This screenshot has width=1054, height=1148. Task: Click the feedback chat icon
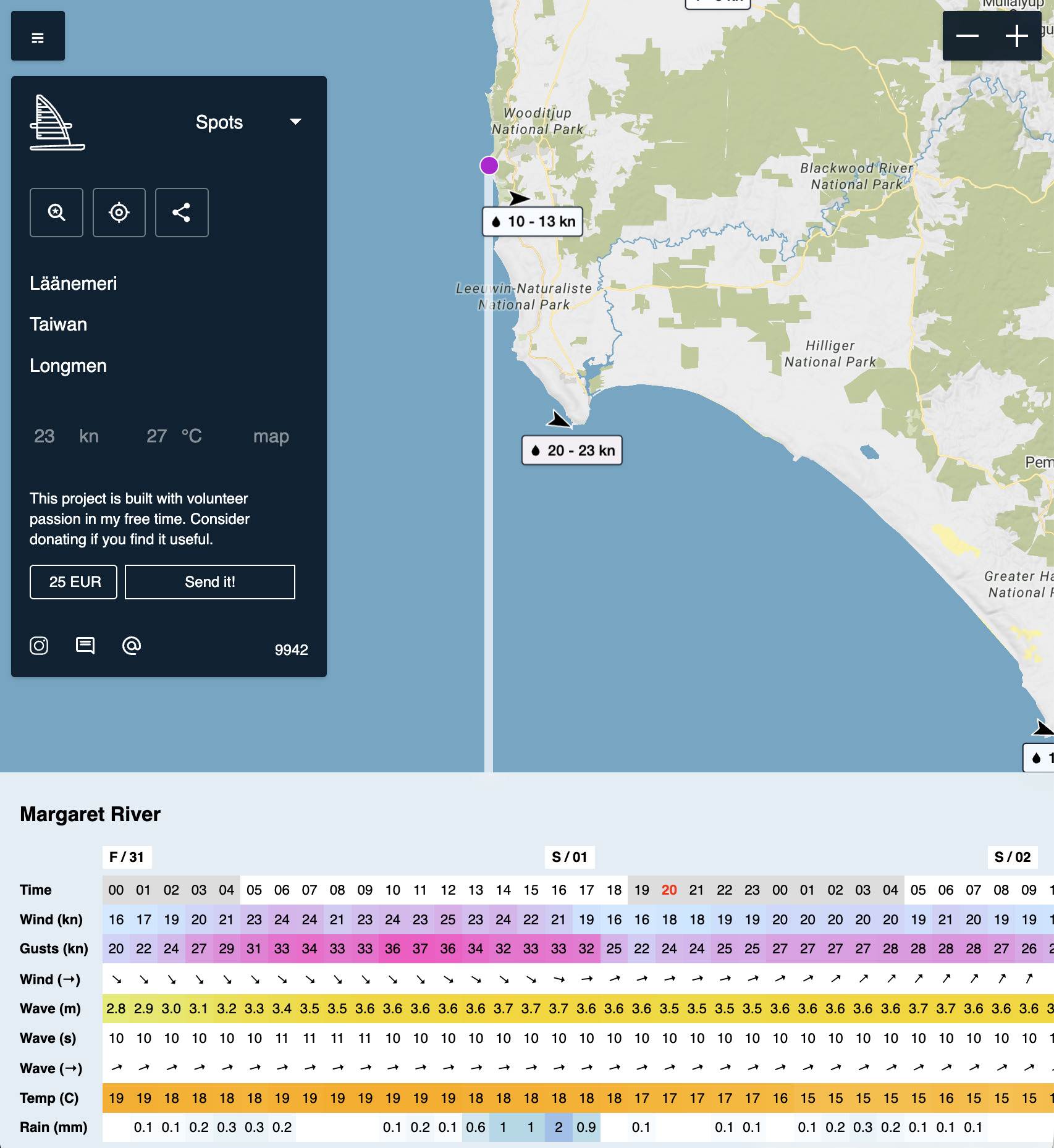(85, 646)
